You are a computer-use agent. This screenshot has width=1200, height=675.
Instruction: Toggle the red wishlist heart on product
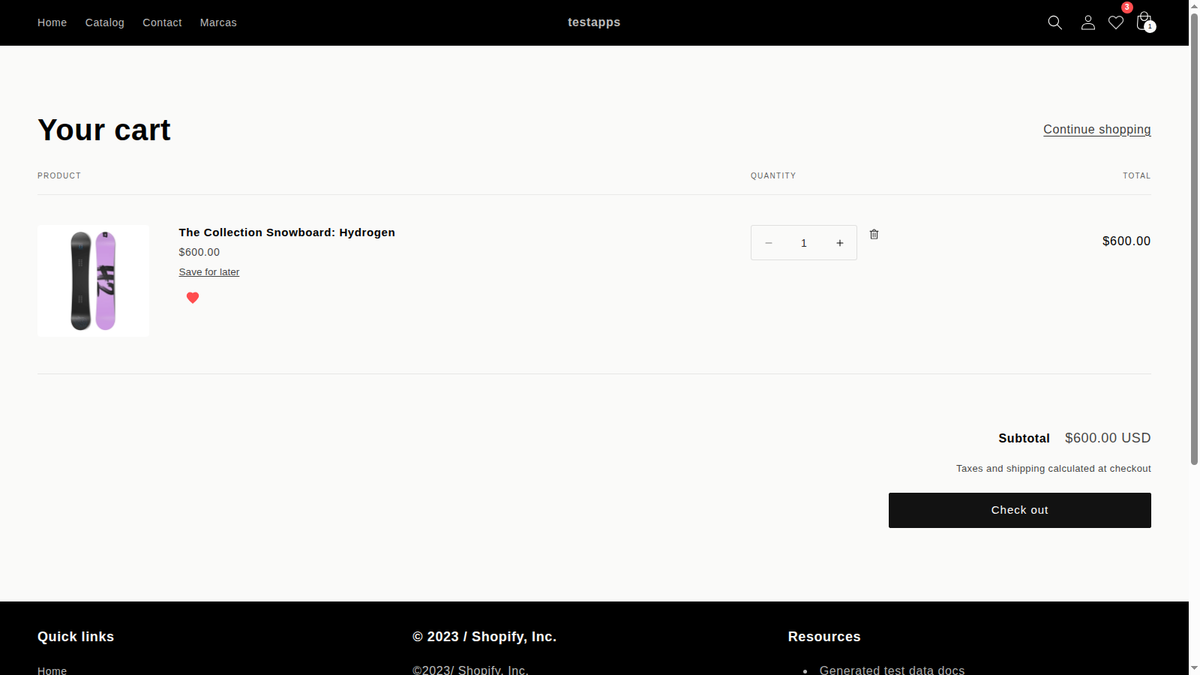(193, 298)
